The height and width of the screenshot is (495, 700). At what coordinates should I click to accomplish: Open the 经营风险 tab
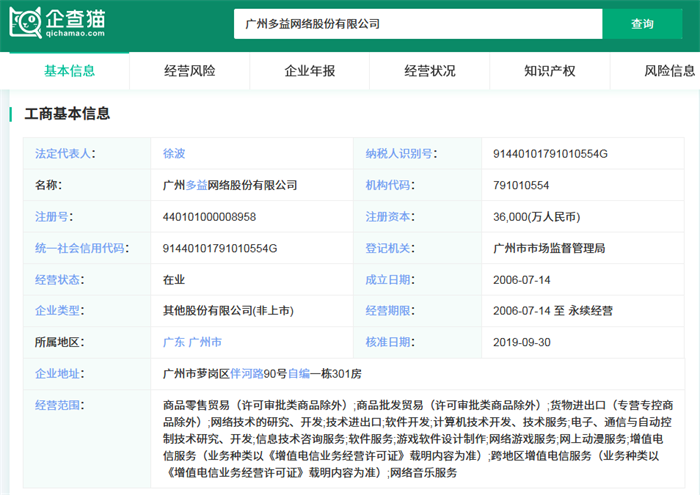coord(189,71)
